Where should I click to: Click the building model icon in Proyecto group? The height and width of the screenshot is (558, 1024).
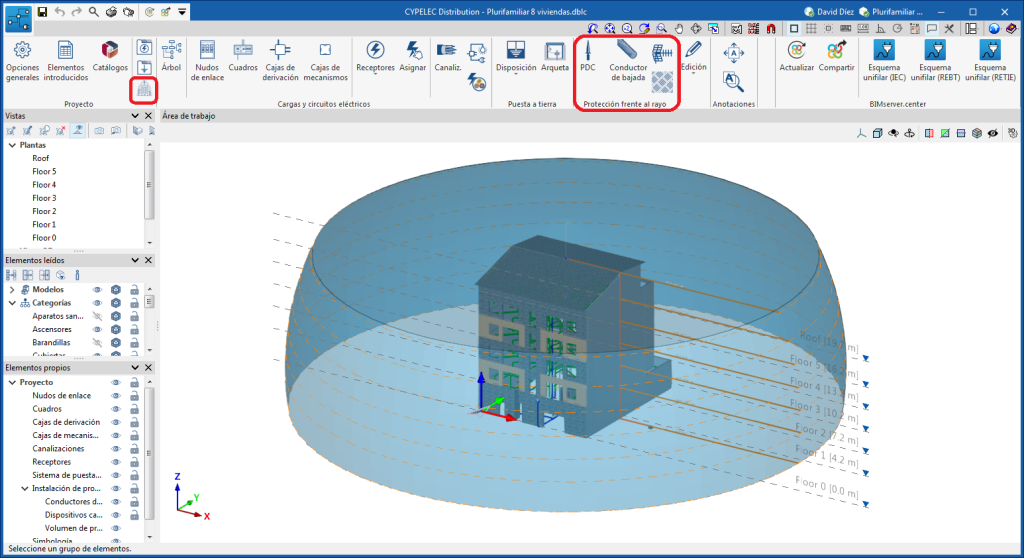coord(144,90)
